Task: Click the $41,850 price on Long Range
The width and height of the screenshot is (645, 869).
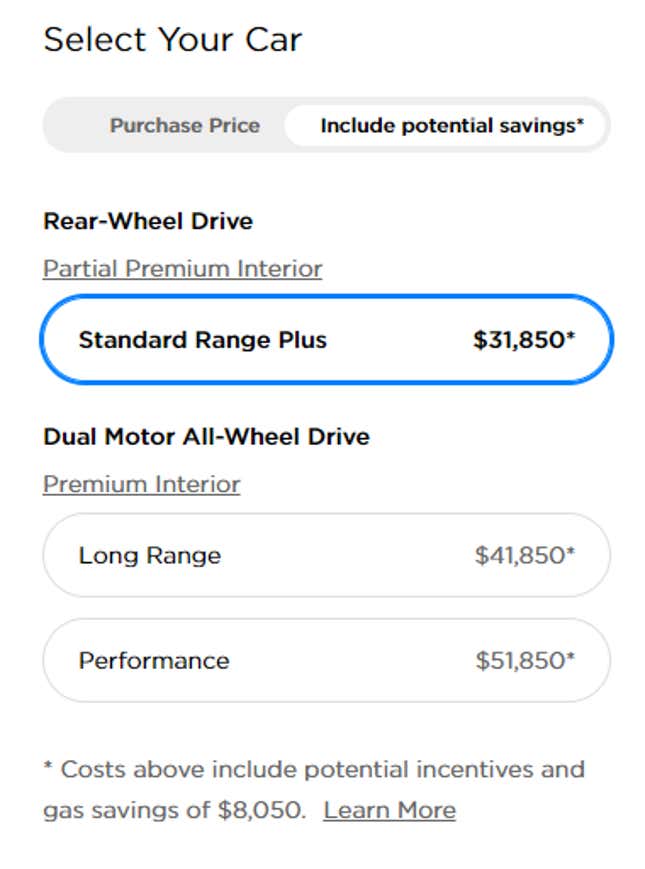Action: pyautogui.click(x=525, y=555)
